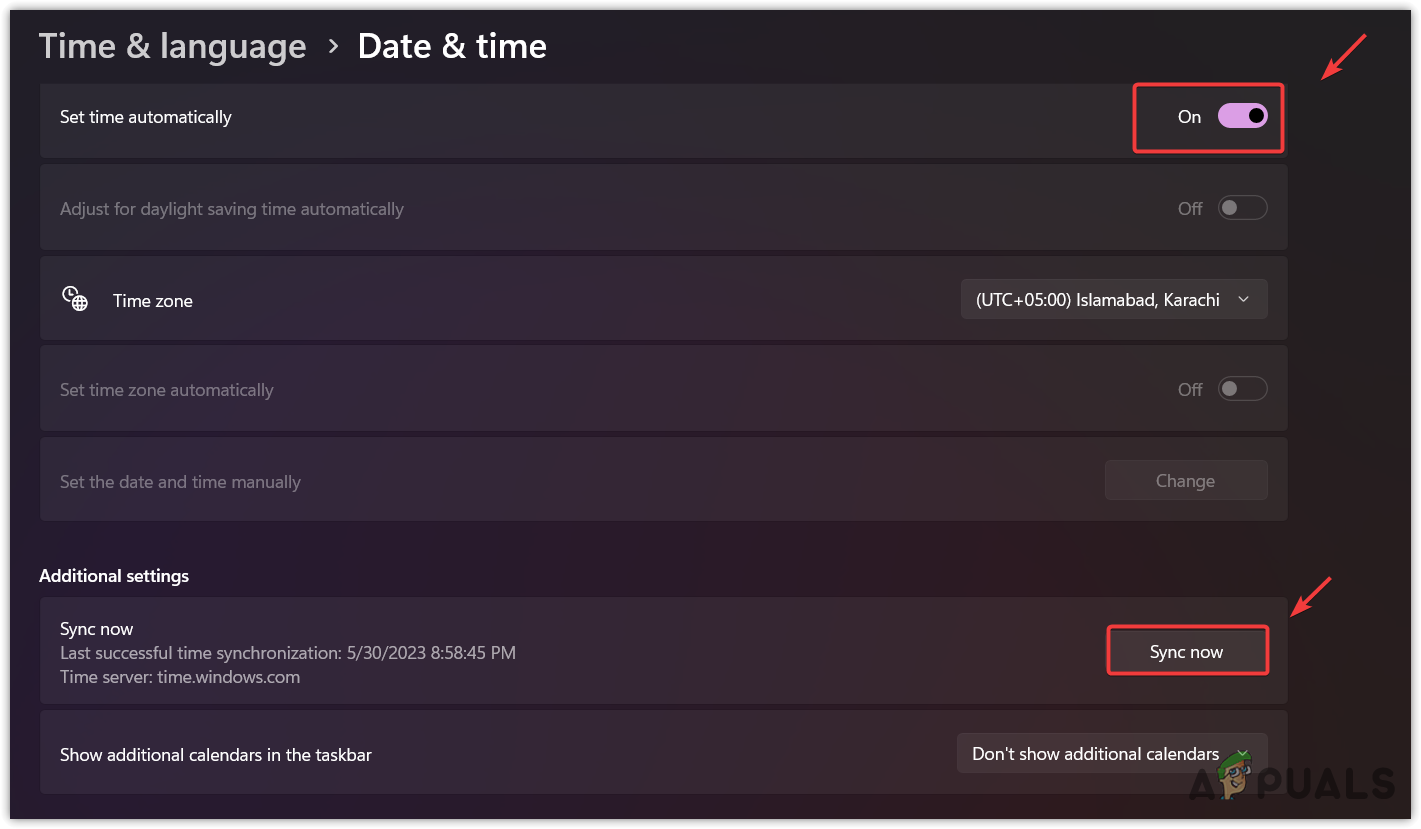Viewport: 1421px width, 829px height.
Task: Click the Time zone clock-globe icon
Action: [x=75, y=299]
